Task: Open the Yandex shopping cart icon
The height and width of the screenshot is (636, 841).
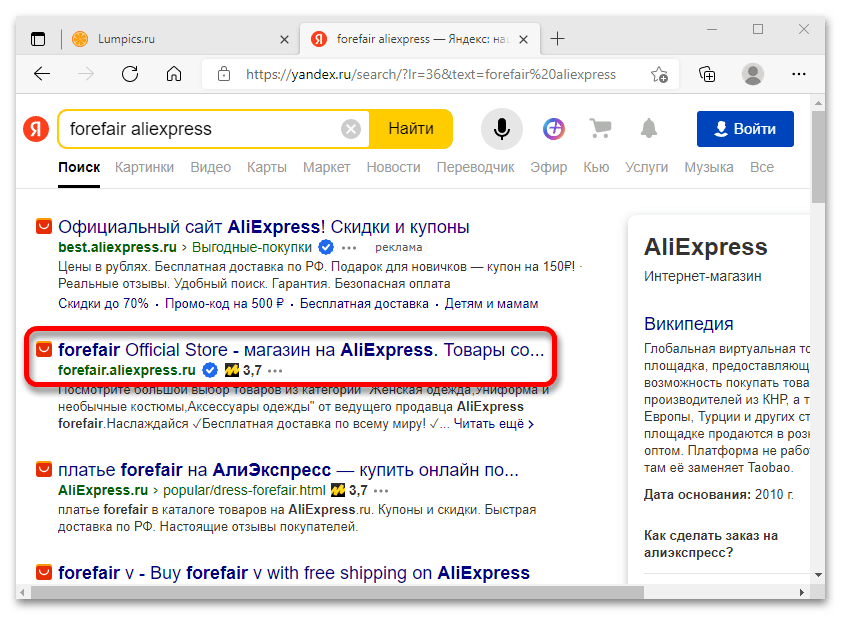Action: click(x=600, y=129)
